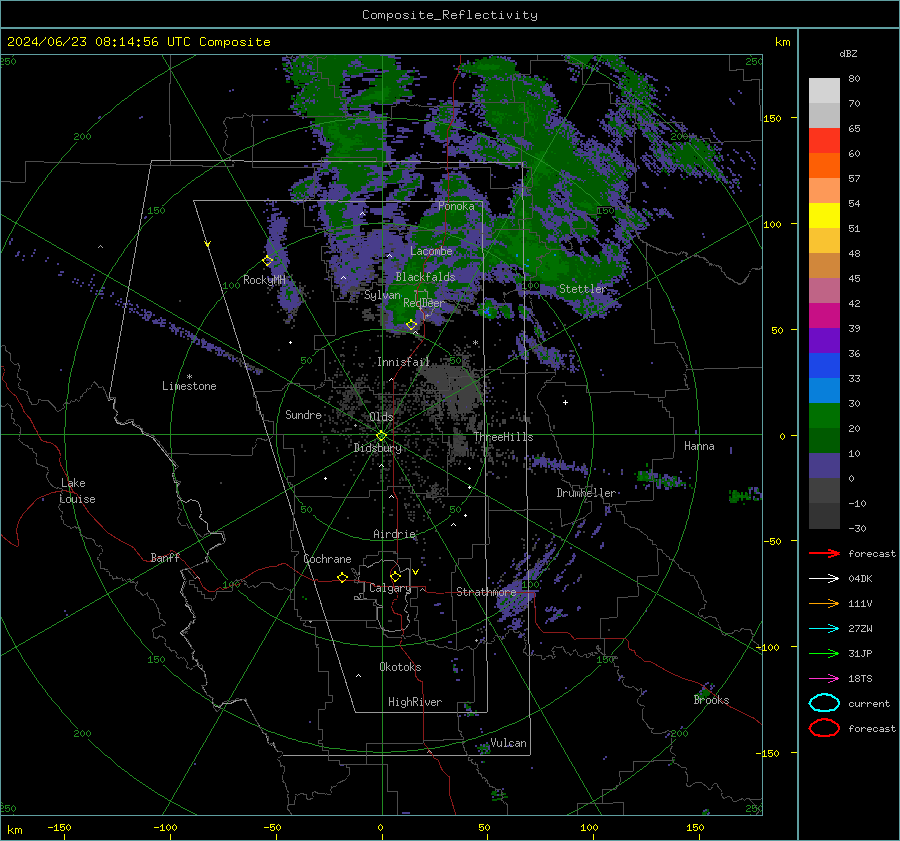Screen dimensions: 900x841
Task: Click the Sundre town label
Action: pos(303,414)
